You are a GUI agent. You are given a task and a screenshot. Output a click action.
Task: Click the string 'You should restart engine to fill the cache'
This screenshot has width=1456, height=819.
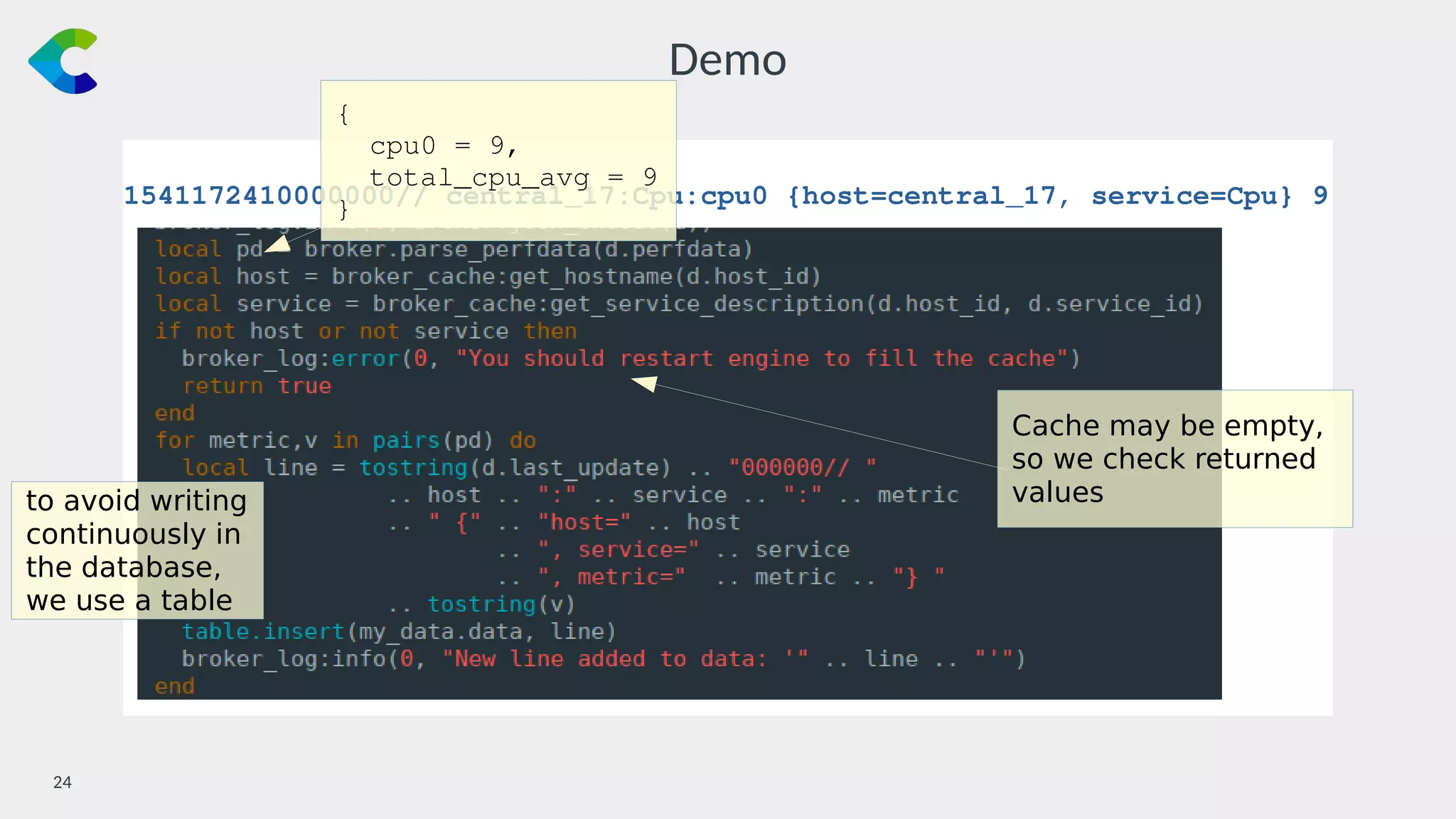click(761, 358)
